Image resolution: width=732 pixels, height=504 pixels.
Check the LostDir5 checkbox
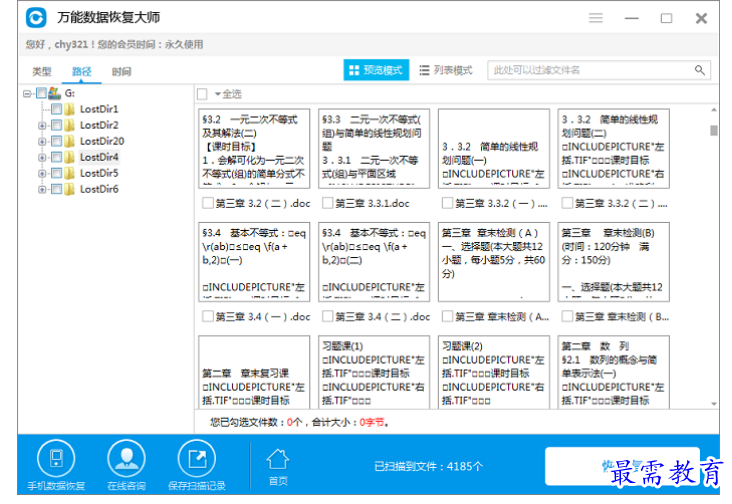pyautogui.click(x=56, y=173)
